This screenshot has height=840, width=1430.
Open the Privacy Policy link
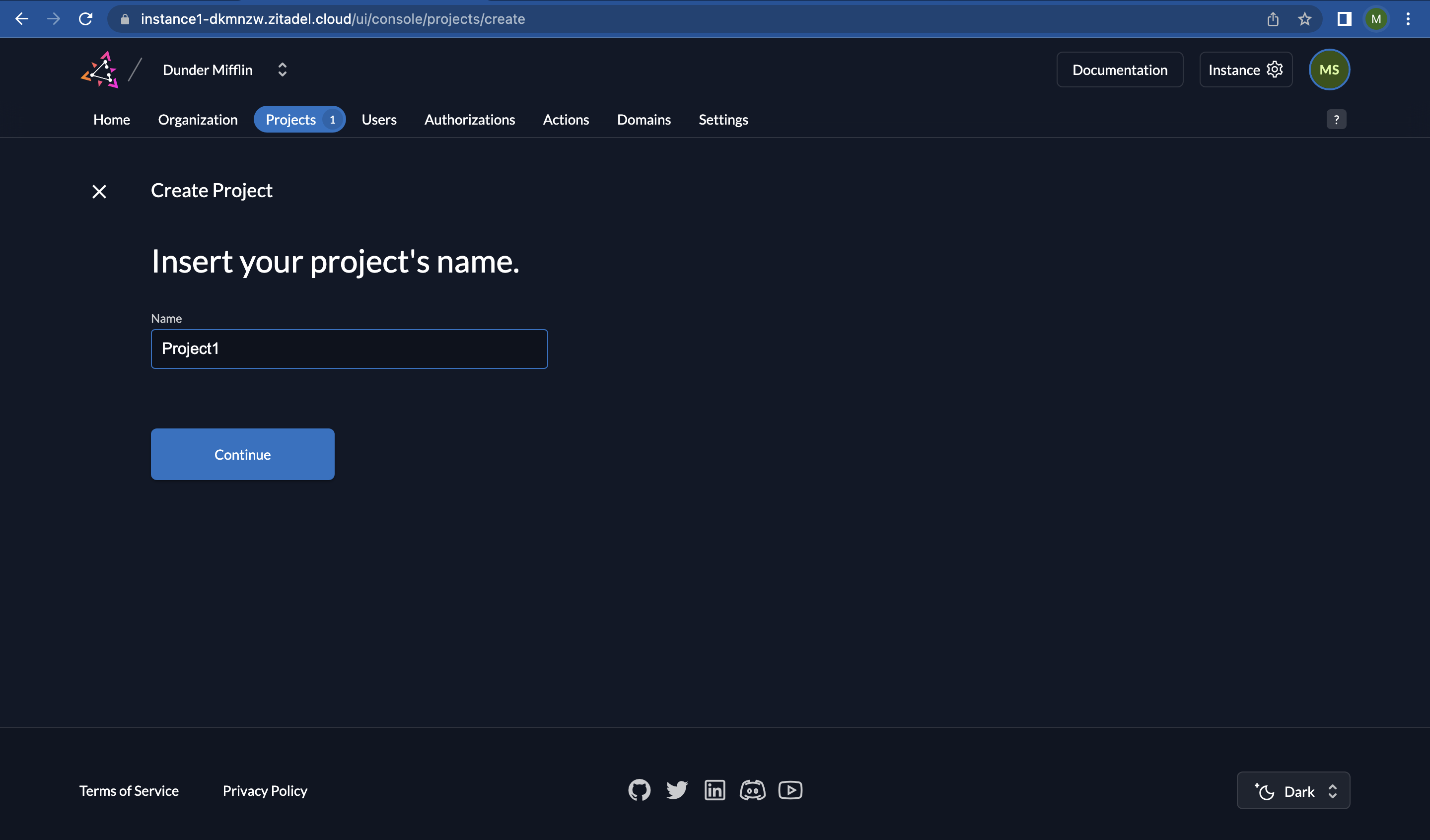click(x=265, y=790)
